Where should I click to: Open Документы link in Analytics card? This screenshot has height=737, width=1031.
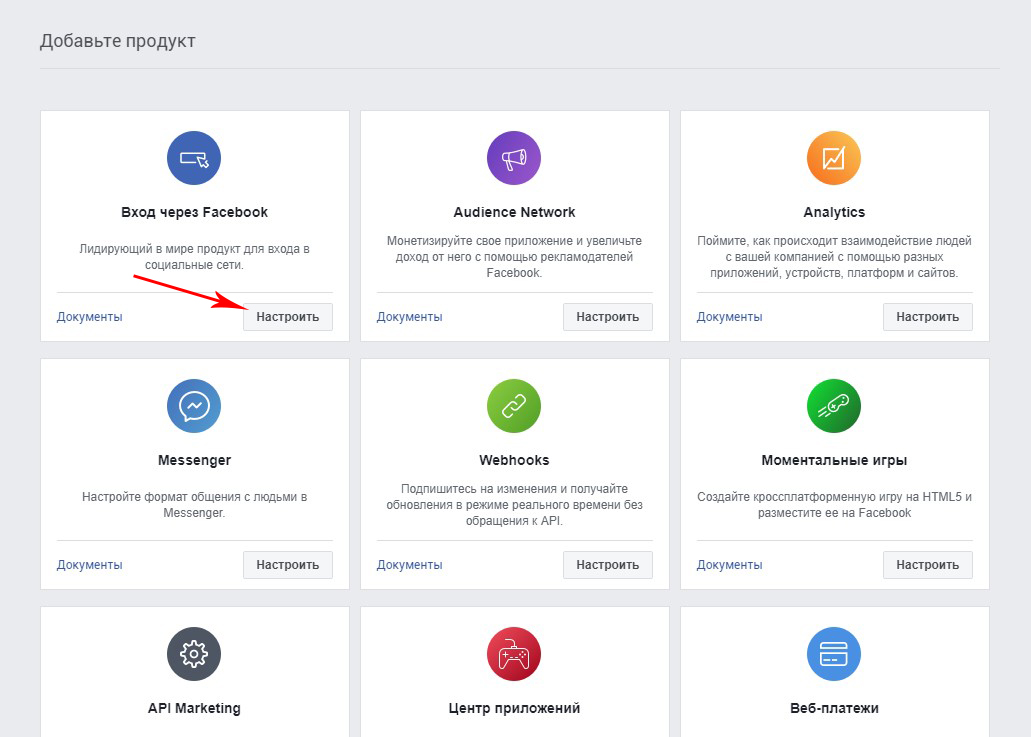pyautogui.click(x=730, y=317)
